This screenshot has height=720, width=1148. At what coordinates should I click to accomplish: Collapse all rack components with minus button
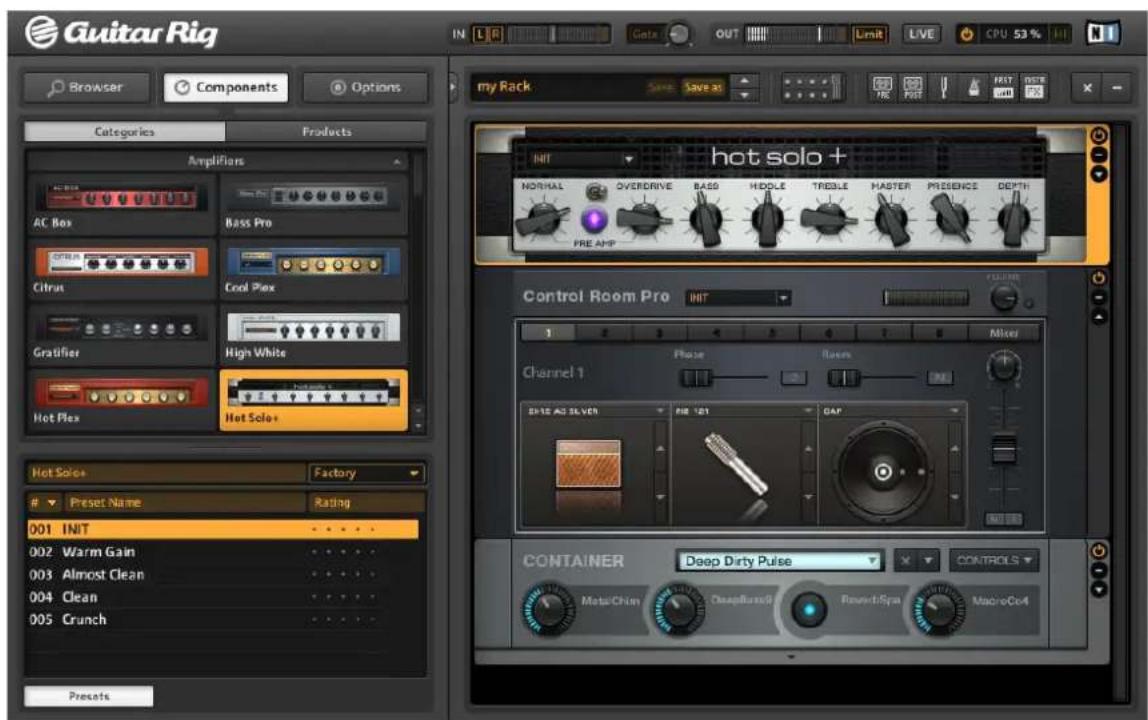(1117, 88)
